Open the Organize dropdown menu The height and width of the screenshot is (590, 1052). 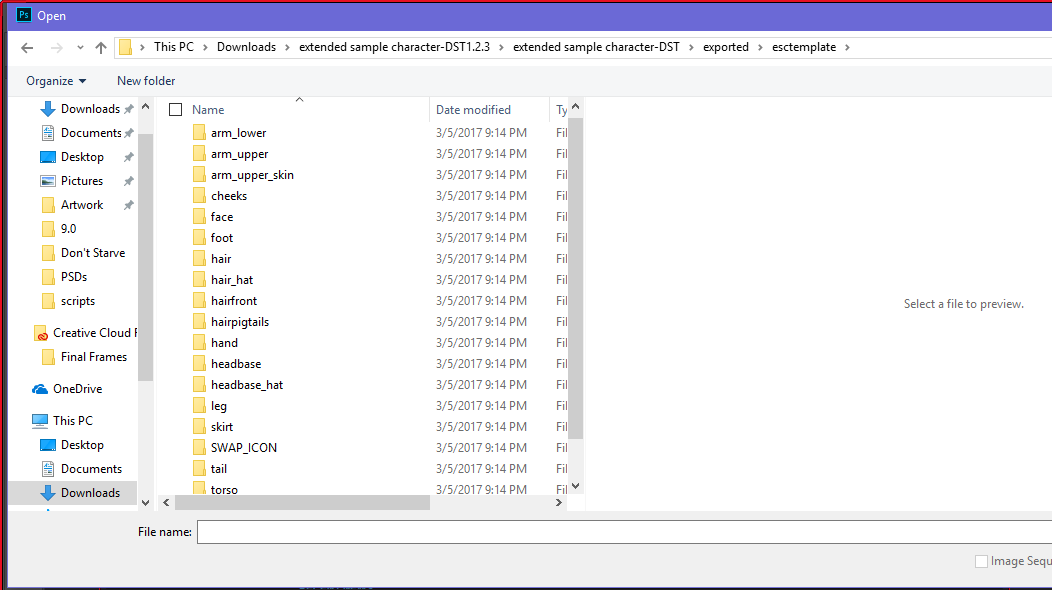(x=56, y=81)
